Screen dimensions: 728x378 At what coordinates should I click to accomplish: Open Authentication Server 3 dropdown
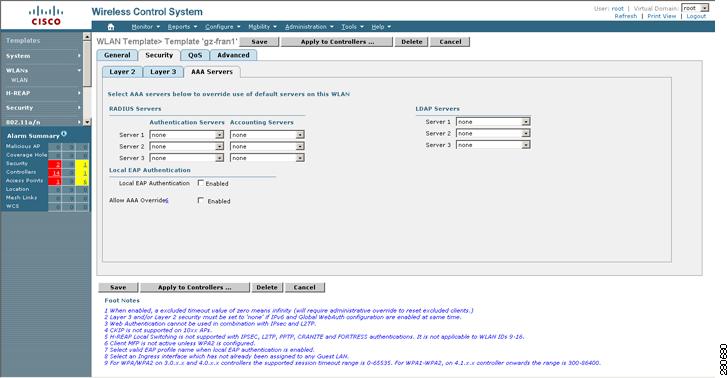point(187,158)
